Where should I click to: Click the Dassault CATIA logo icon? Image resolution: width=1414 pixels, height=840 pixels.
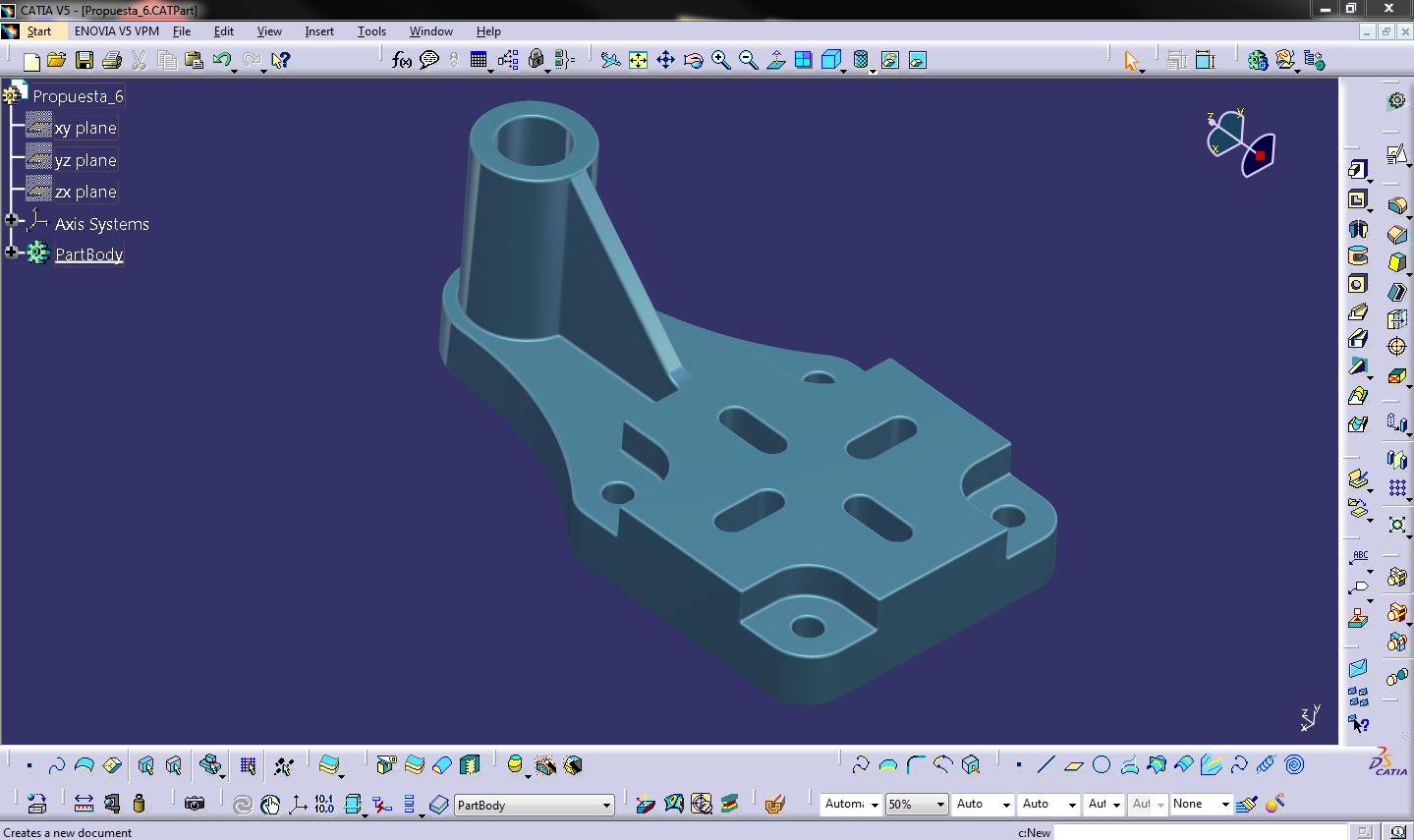pos(1388,762)
